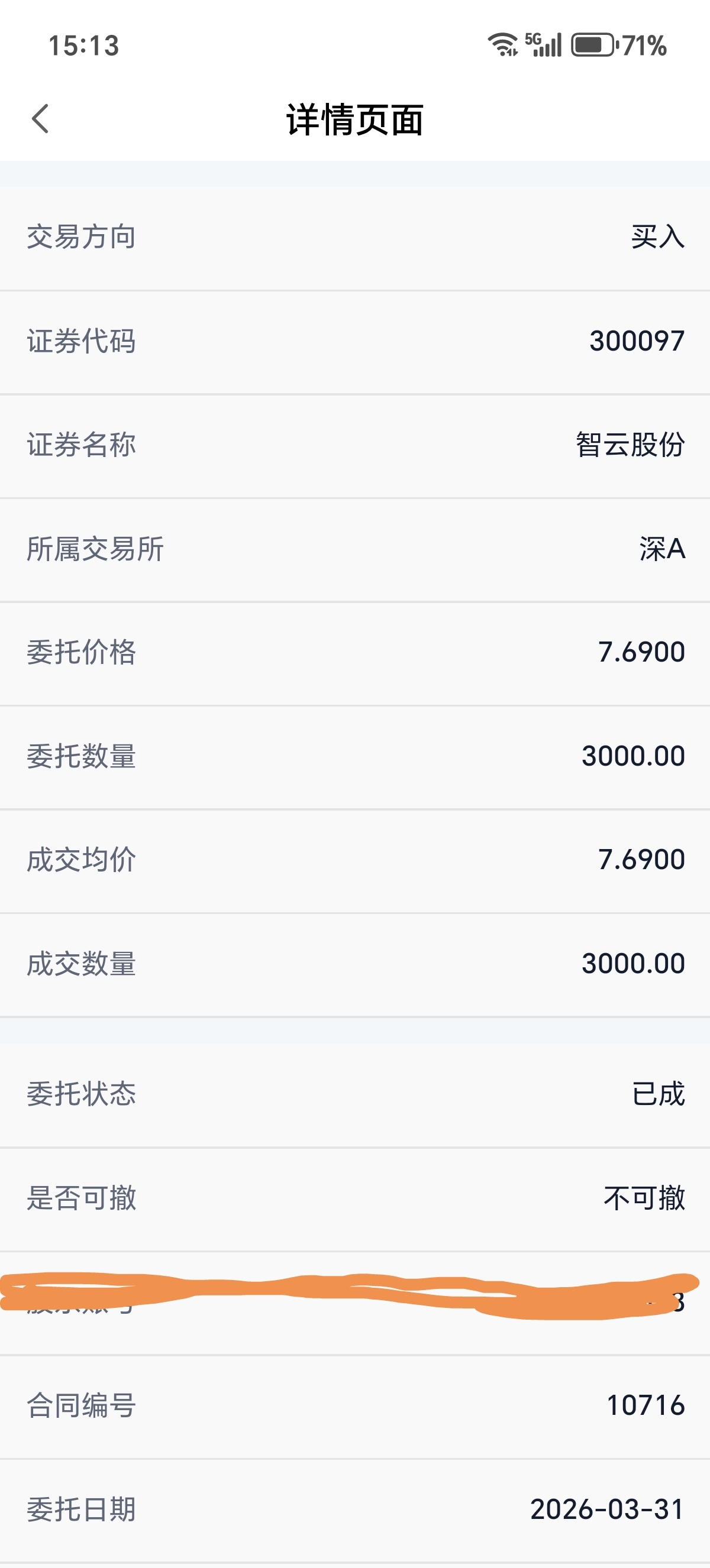This screenshot has height=1568, width=710.
Task: Tap the 证券代码 label
Action: click(81, 341)
